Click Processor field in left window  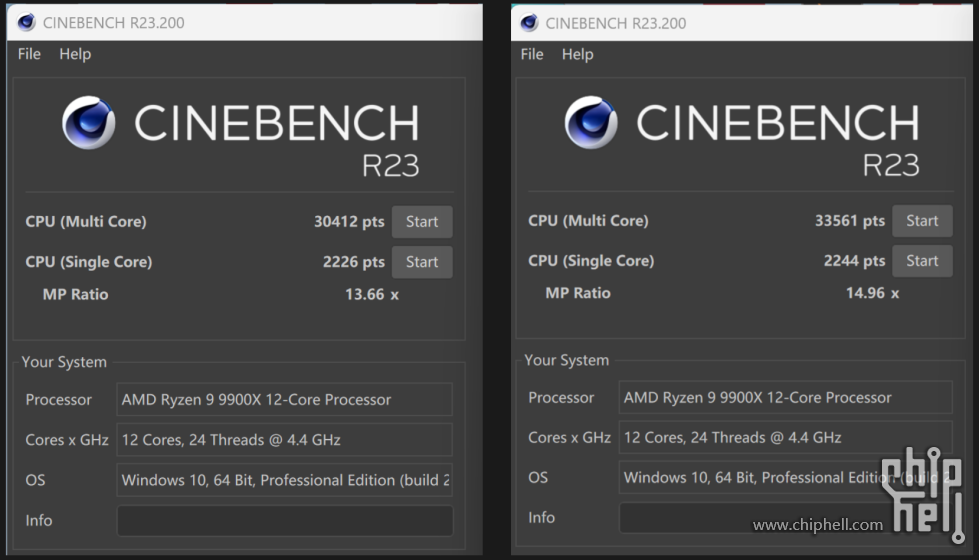point(284,400)
